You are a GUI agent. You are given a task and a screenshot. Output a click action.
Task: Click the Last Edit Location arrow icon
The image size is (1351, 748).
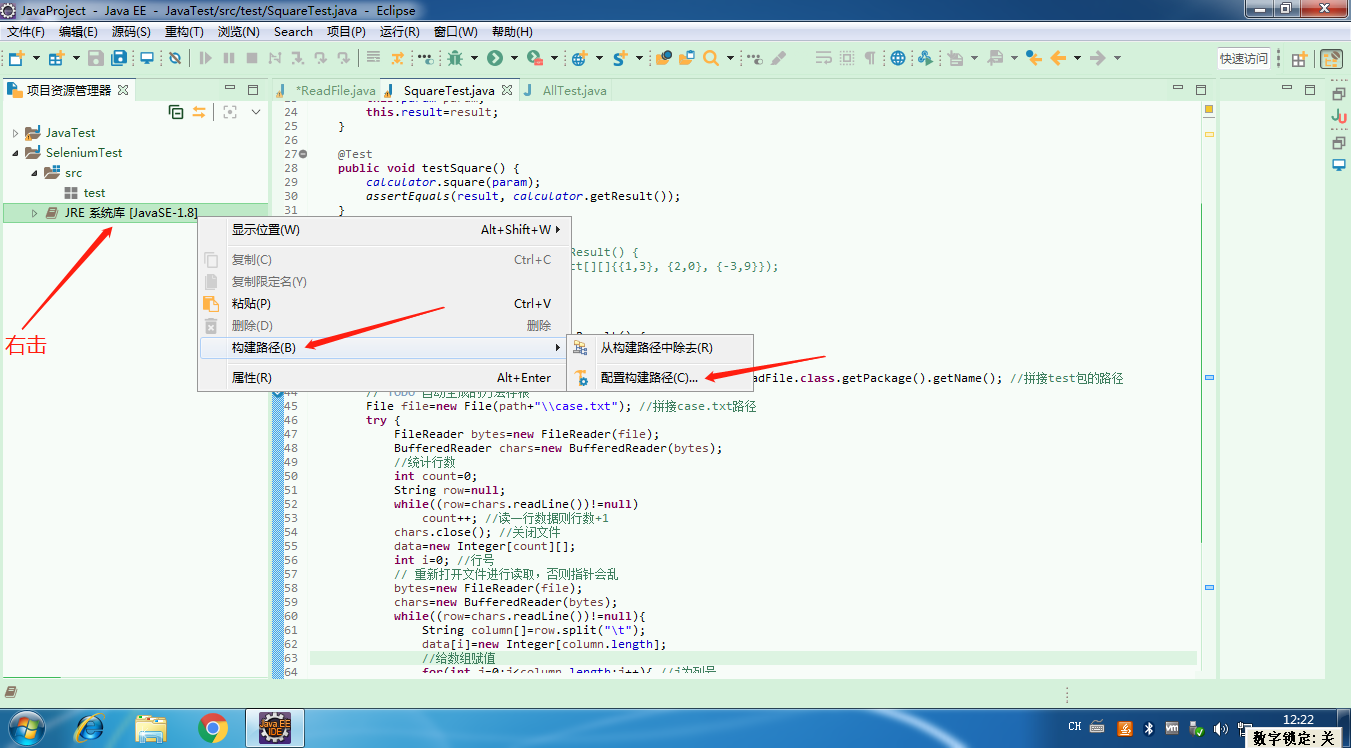pyautogui.click(x=1034, y=58)
